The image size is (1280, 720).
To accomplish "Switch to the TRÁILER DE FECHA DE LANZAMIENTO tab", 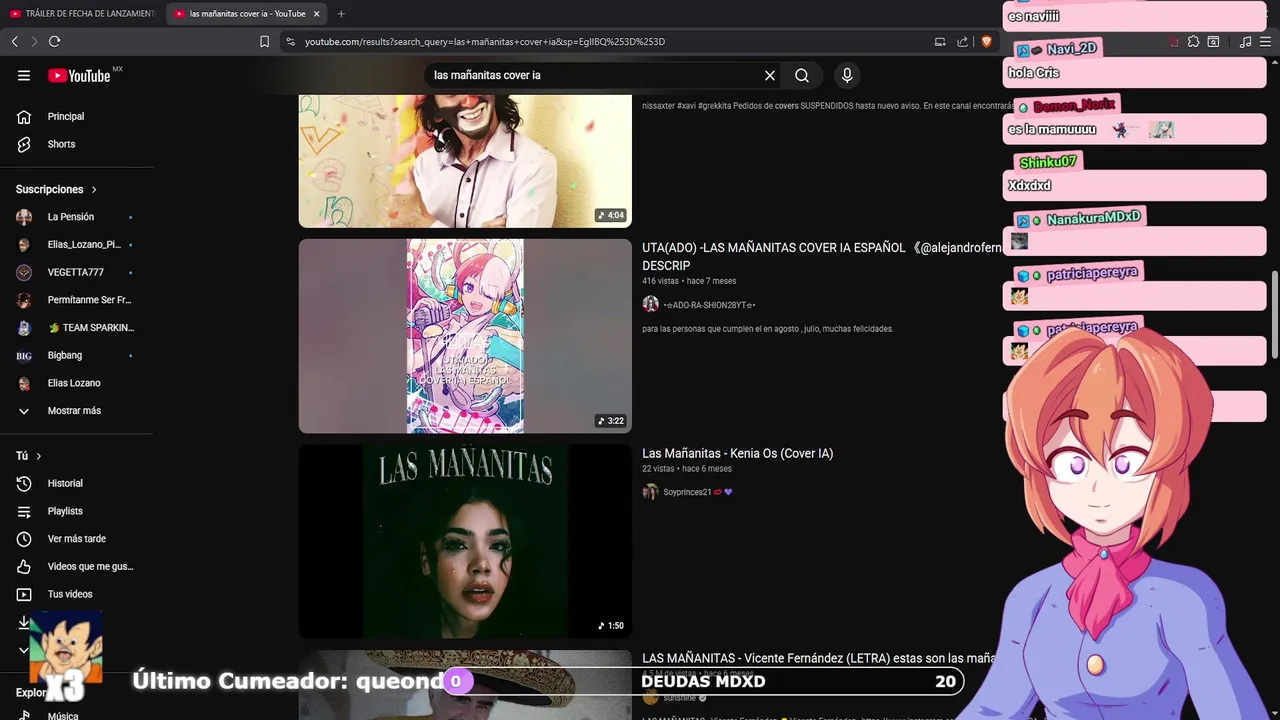I will pyautogui.click(x=82, y=14).
